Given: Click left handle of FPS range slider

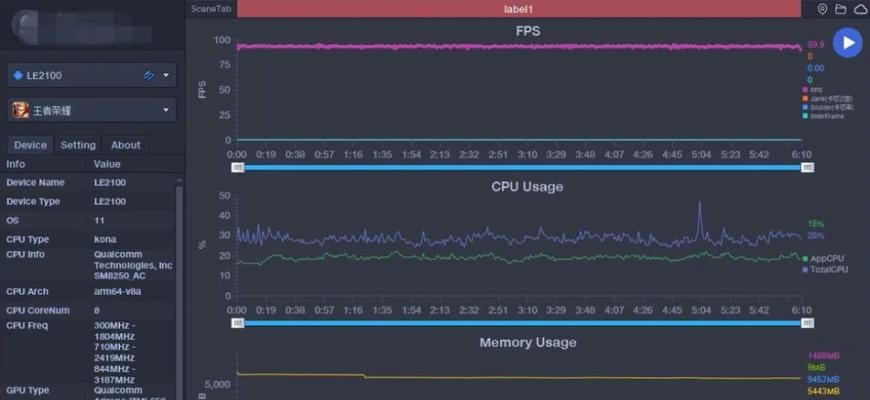Looking at the screenshot, I should 238,167.
